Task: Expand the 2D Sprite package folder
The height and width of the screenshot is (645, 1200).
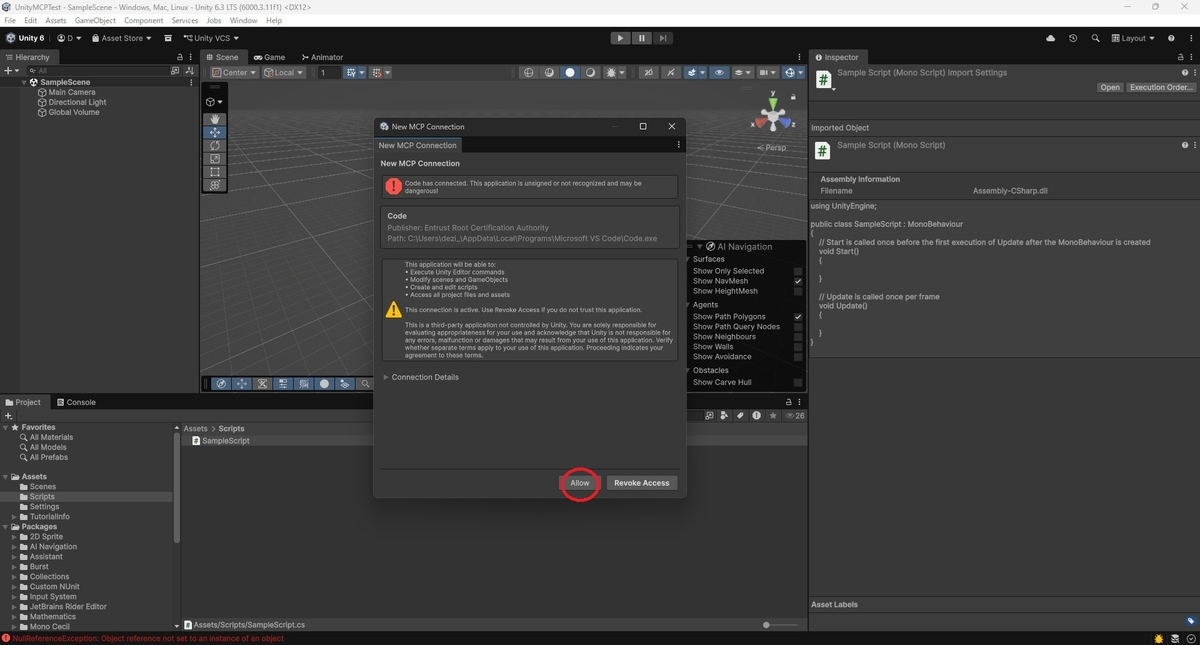Action: (x=14, y=537)
